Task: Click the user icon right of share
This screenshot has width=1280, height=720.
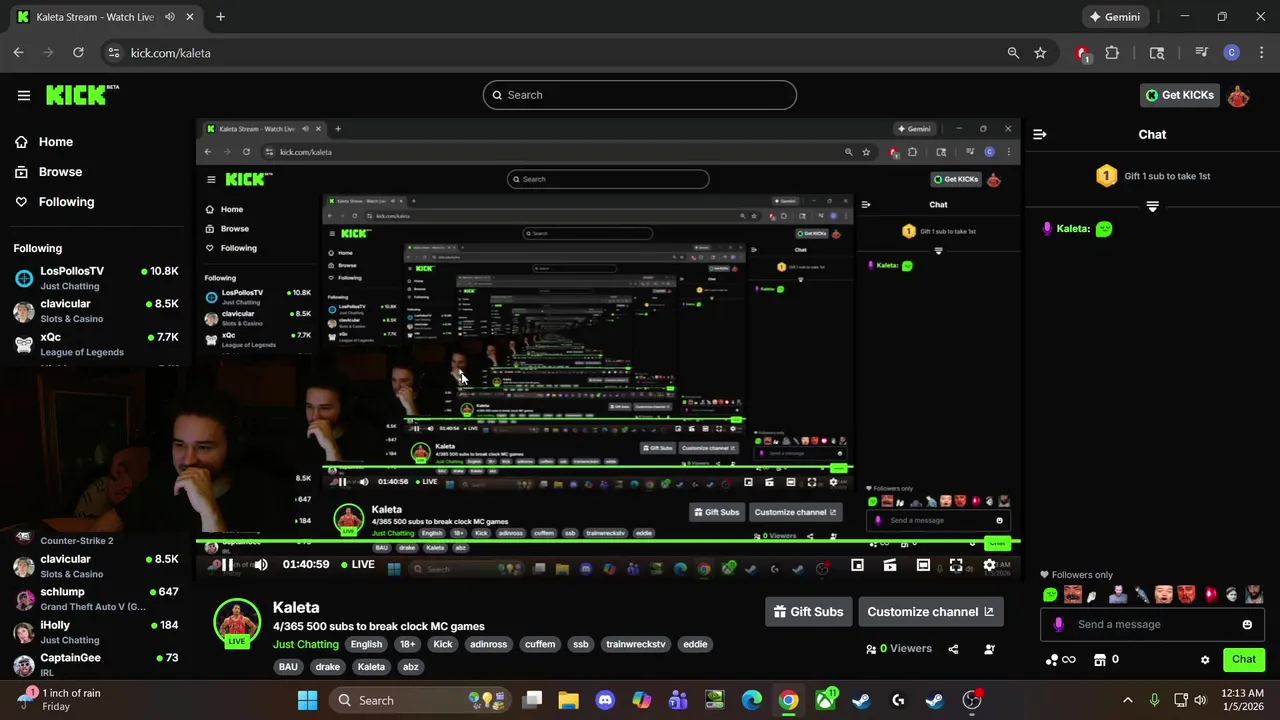Action: tap(989, 649)
